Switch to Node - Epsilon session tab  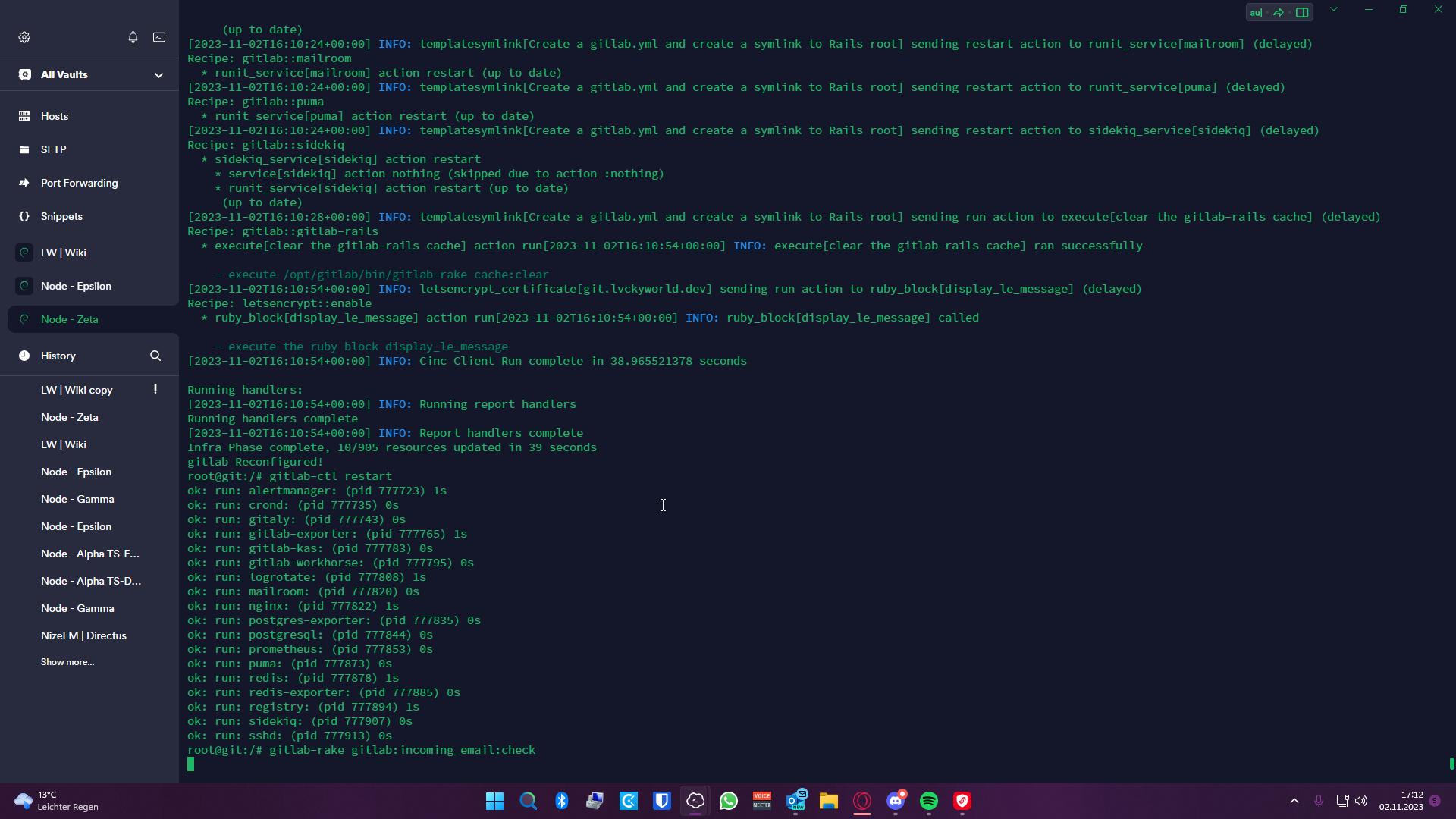coord(76,286)
